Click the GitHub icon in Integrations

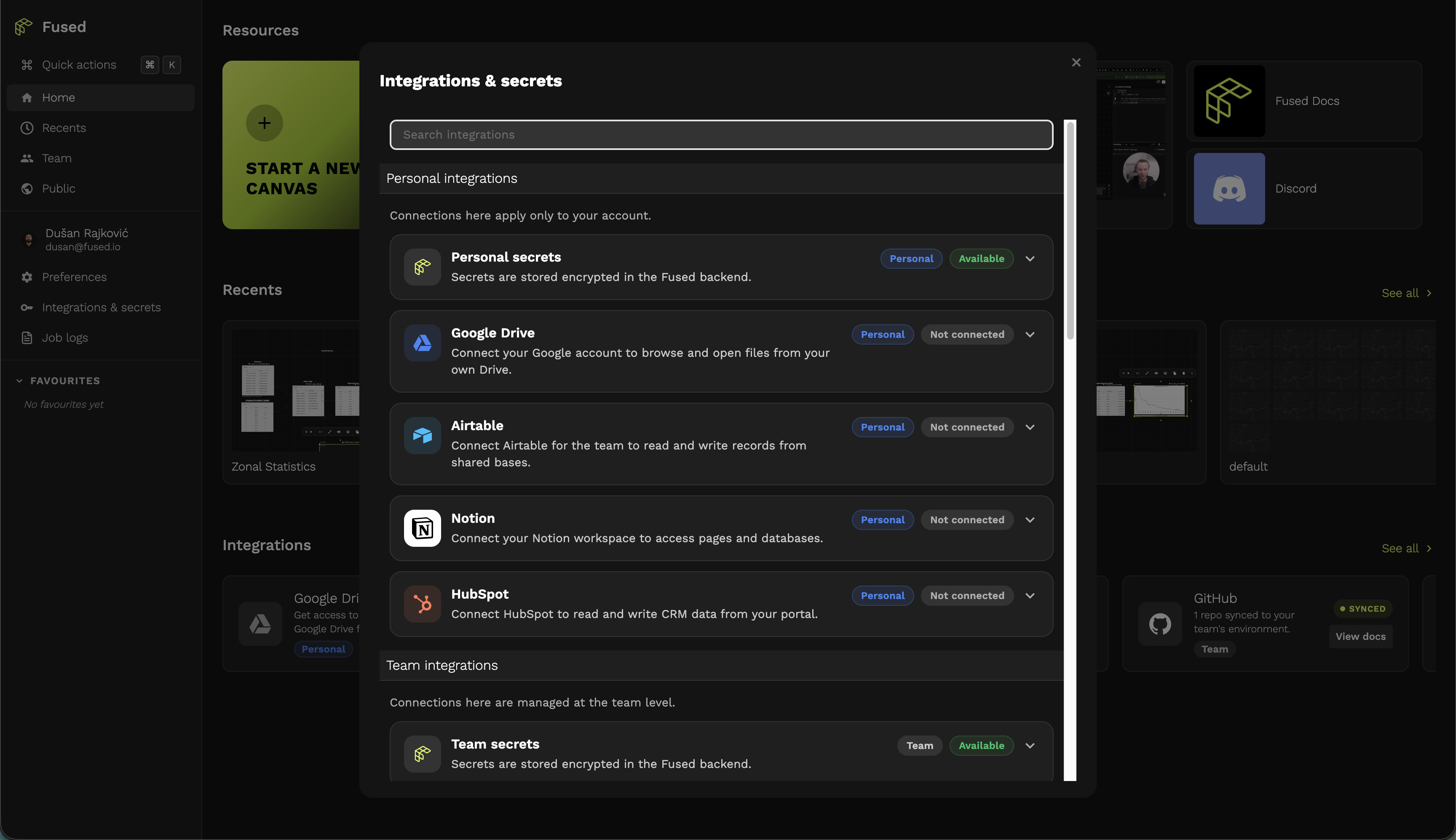point(1160,623)
